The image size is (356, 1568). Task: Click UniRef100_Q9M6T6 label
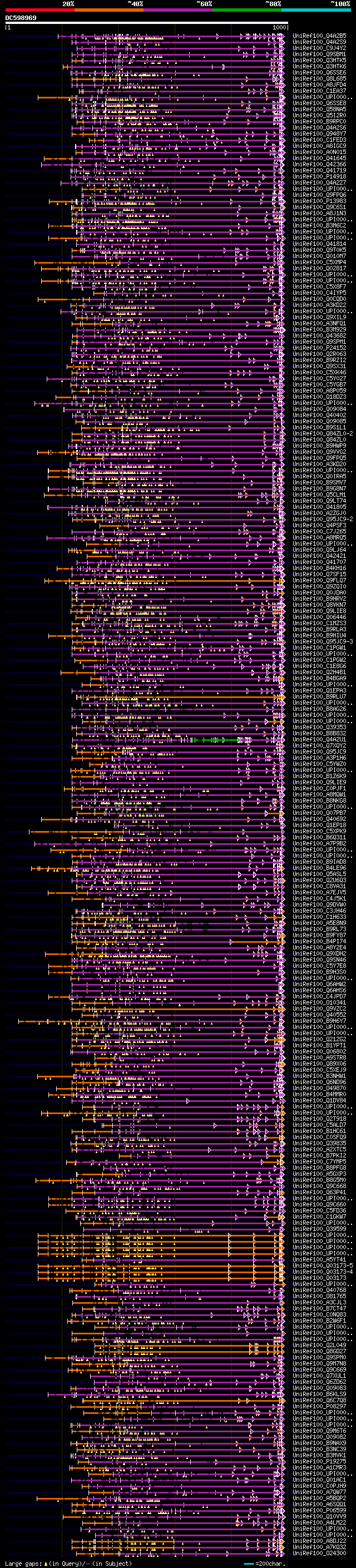(x=319, y=1431)
